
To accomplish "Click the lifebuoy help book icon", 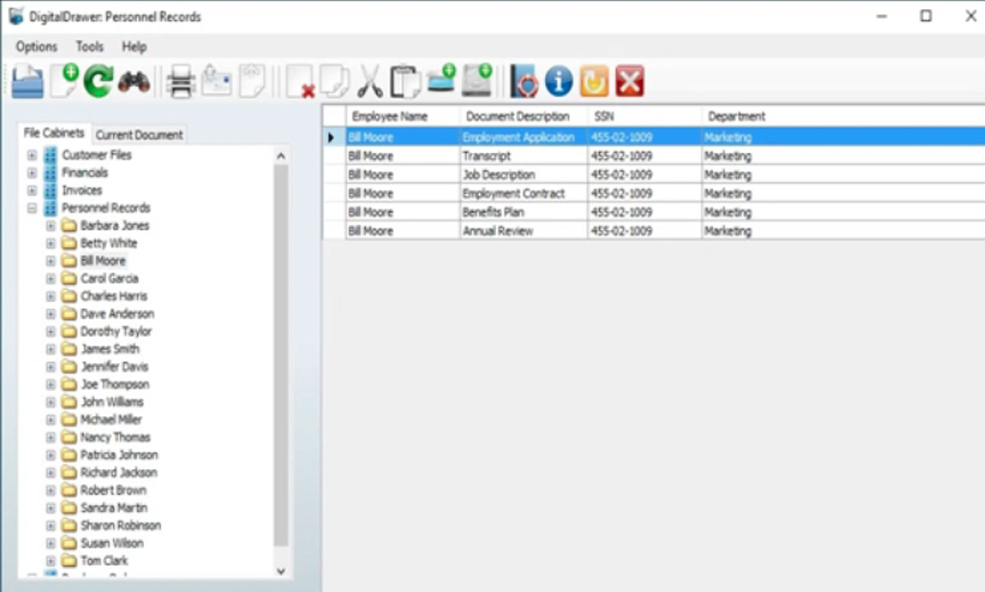I will click(x=524, y=81).
